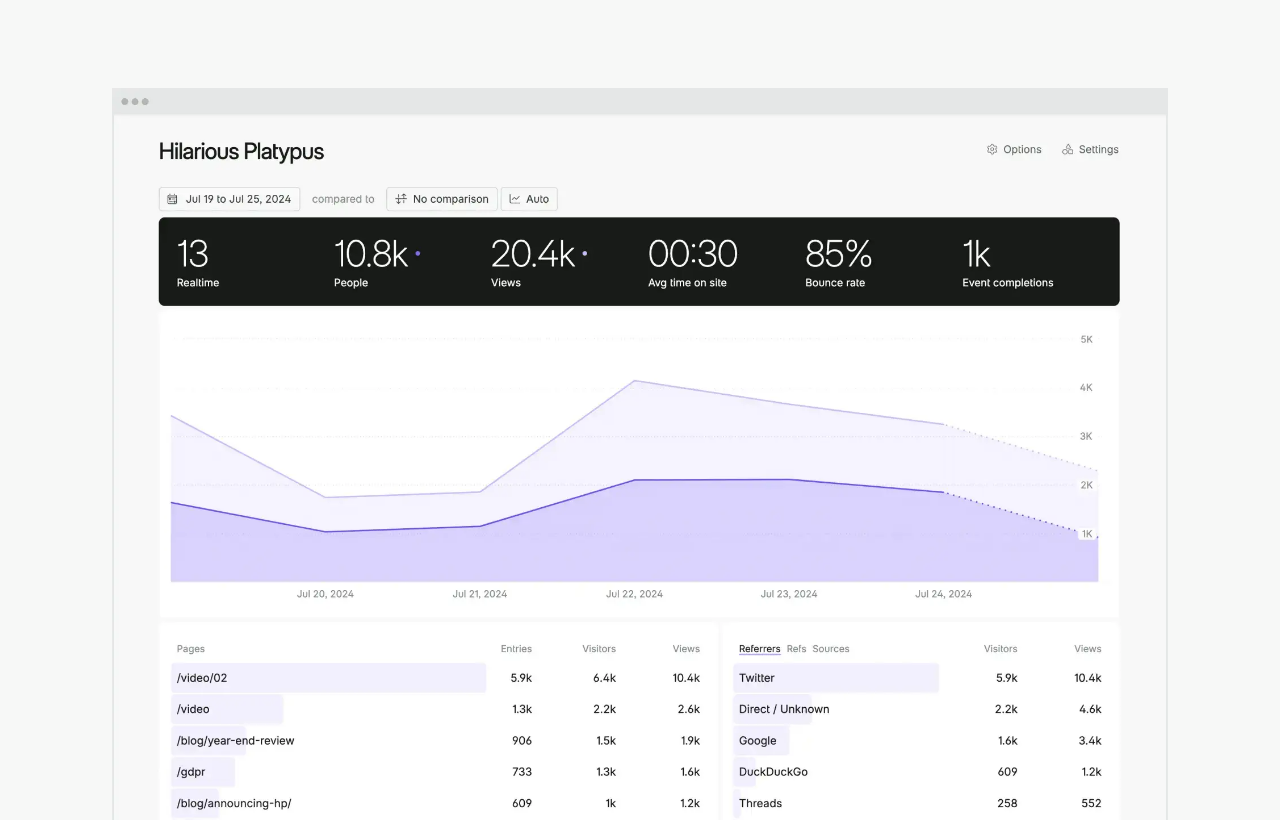Viewport: 1280px width, 820px height.
Task: Click the purple dot next to Views
Action: (x=585, y=254)
